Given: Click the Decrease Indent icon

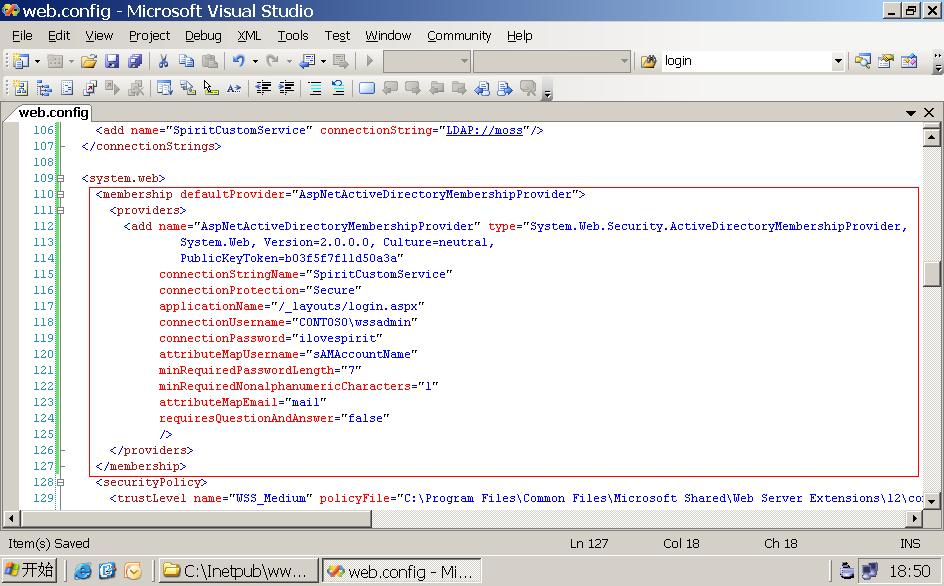Looking at the screenshot, I should [x=263, y=88].
